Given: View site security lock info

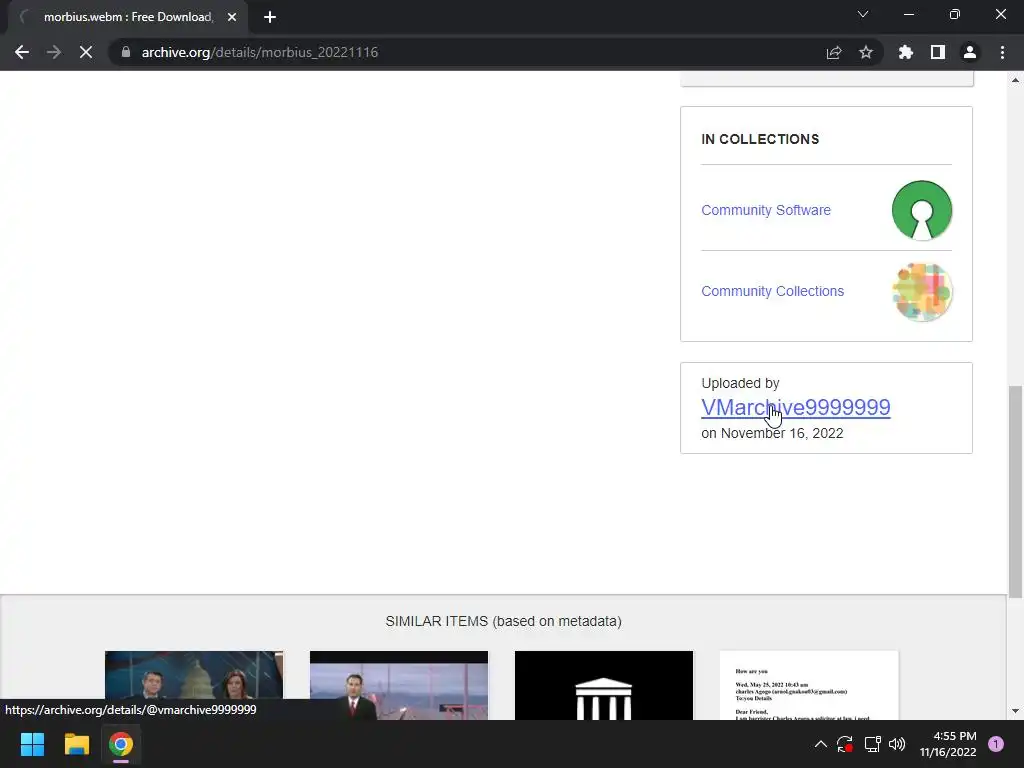Looking at the screenshot, I should tap(126, 52).
